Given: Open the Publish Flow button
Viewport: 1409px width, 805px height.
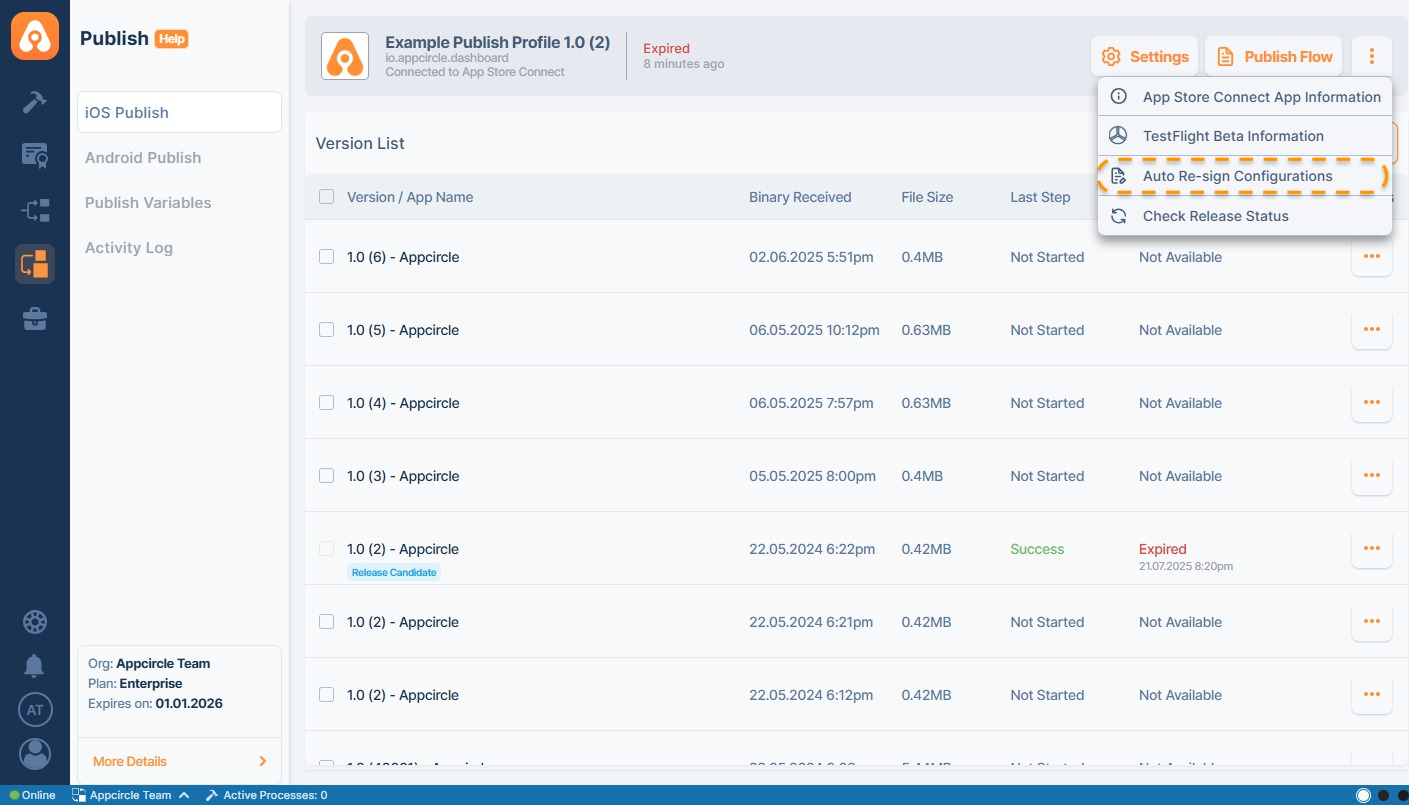Looking at the screenshot, I should click(x=1274, y=57).
